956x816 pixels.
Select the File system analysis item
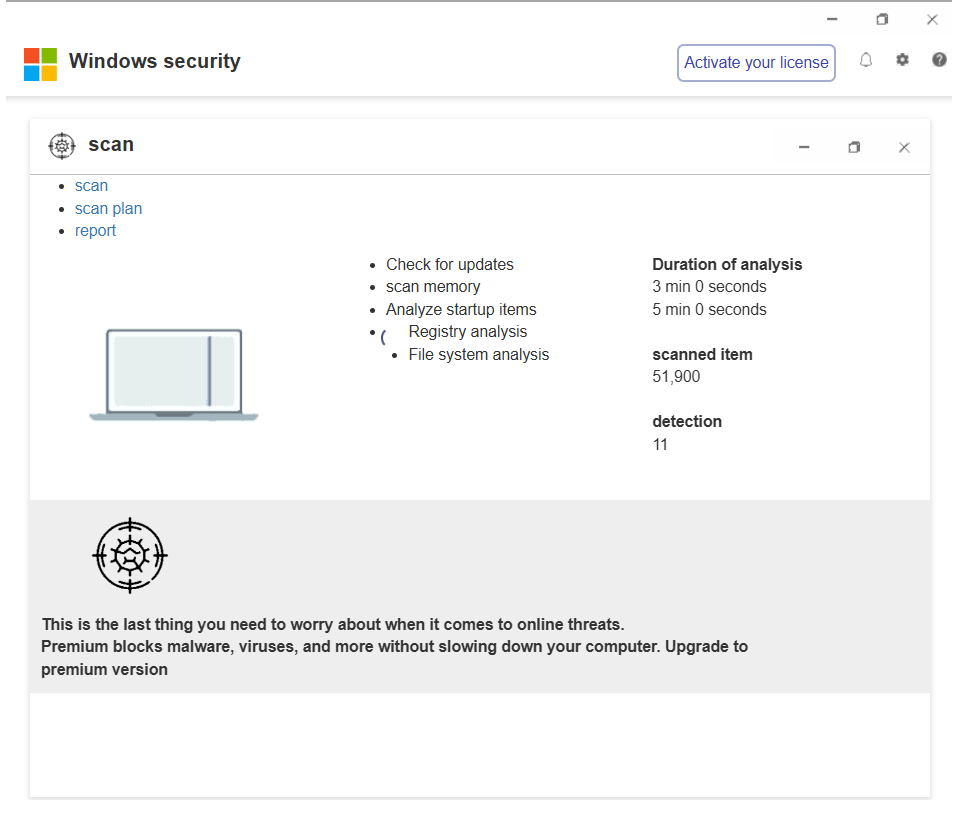[x=478, y=355]
